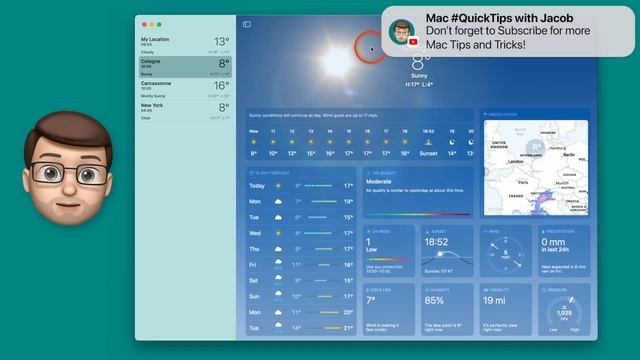Click the Sat row label in forecast
Image resolution: width=640 pixels, height=360 pixels.
pyautogui.click(x=253, y=281)
